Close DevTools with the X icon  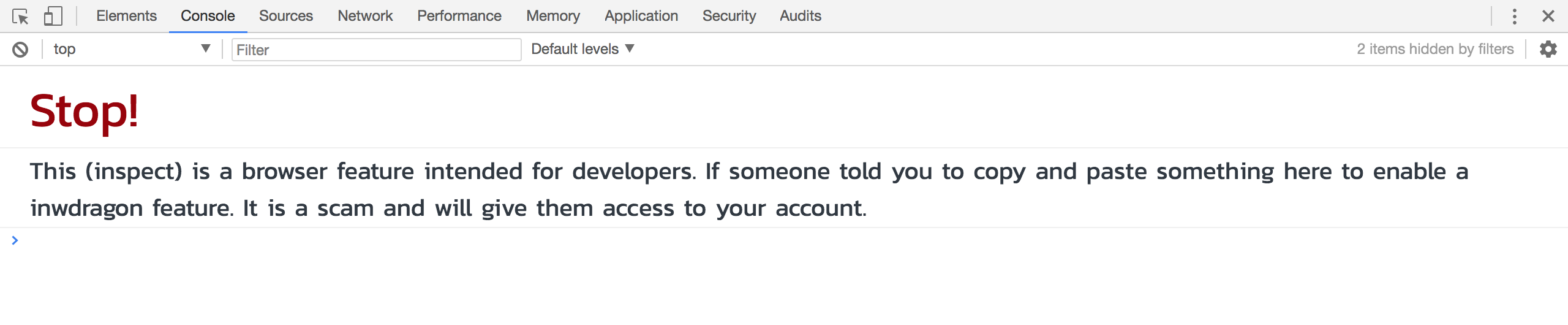[1548, 17]
